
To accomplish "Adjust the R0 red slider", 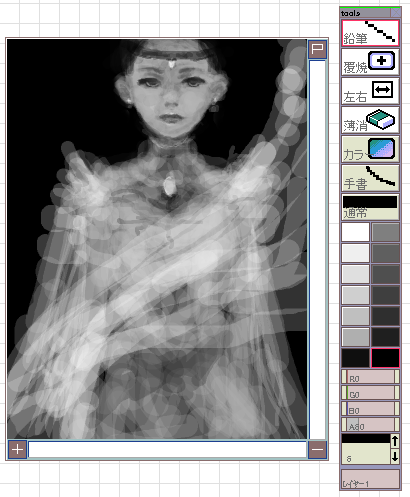I will (370, 377).
